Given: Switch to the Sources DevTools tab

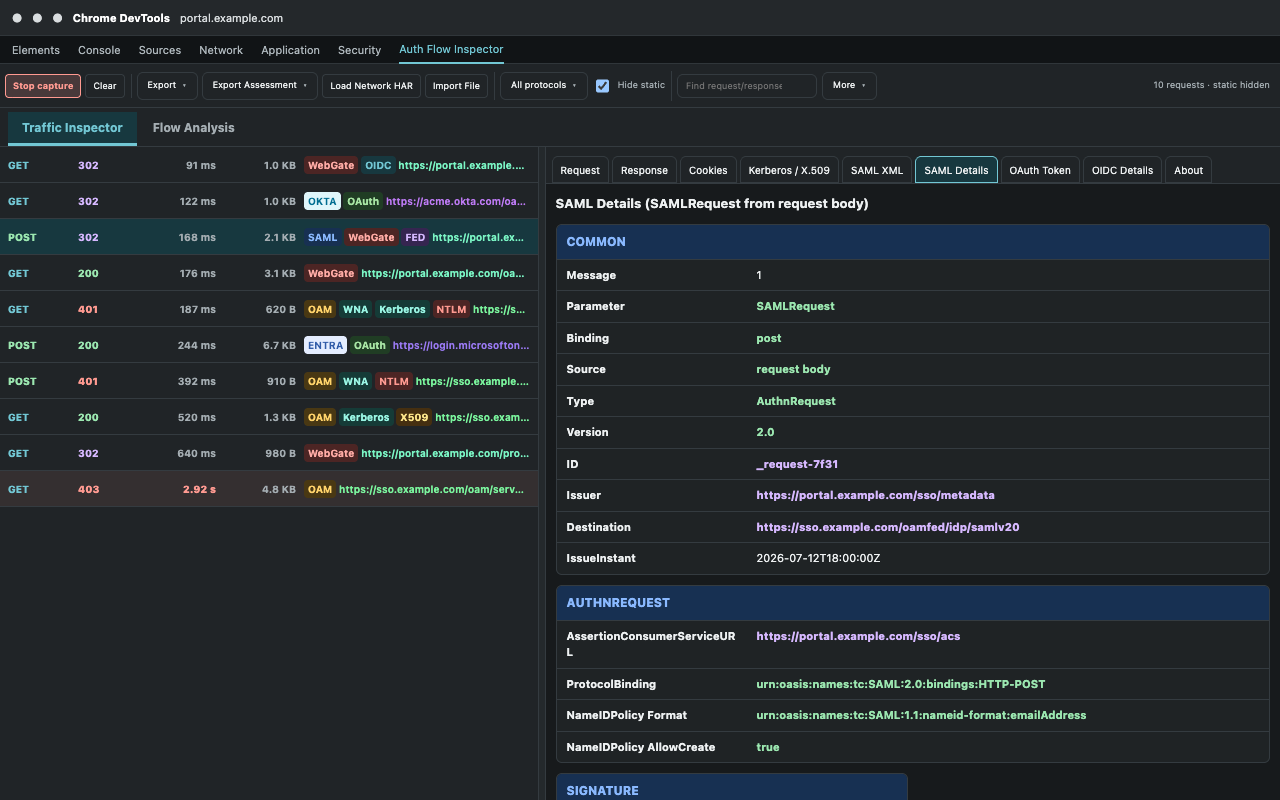Looking at the screenshot, I should (160, 50).
